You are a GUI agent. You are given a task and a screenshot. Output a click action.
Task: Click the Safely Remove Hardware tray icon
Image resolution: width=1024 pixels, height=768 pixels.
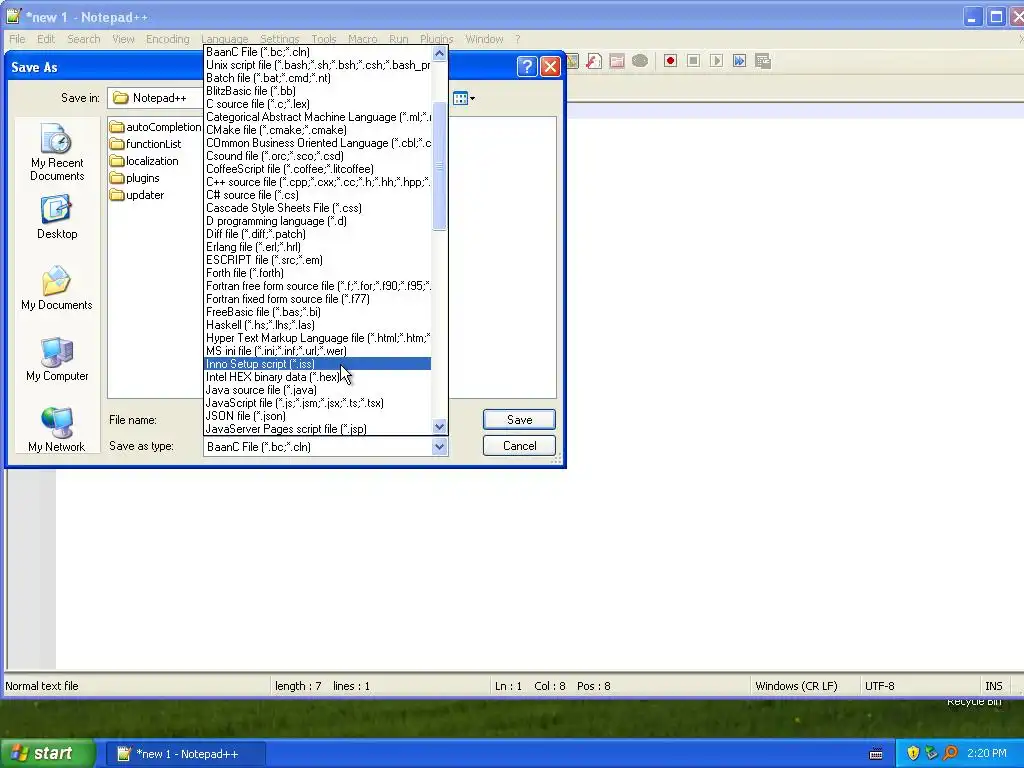click(x=931, y=753)
